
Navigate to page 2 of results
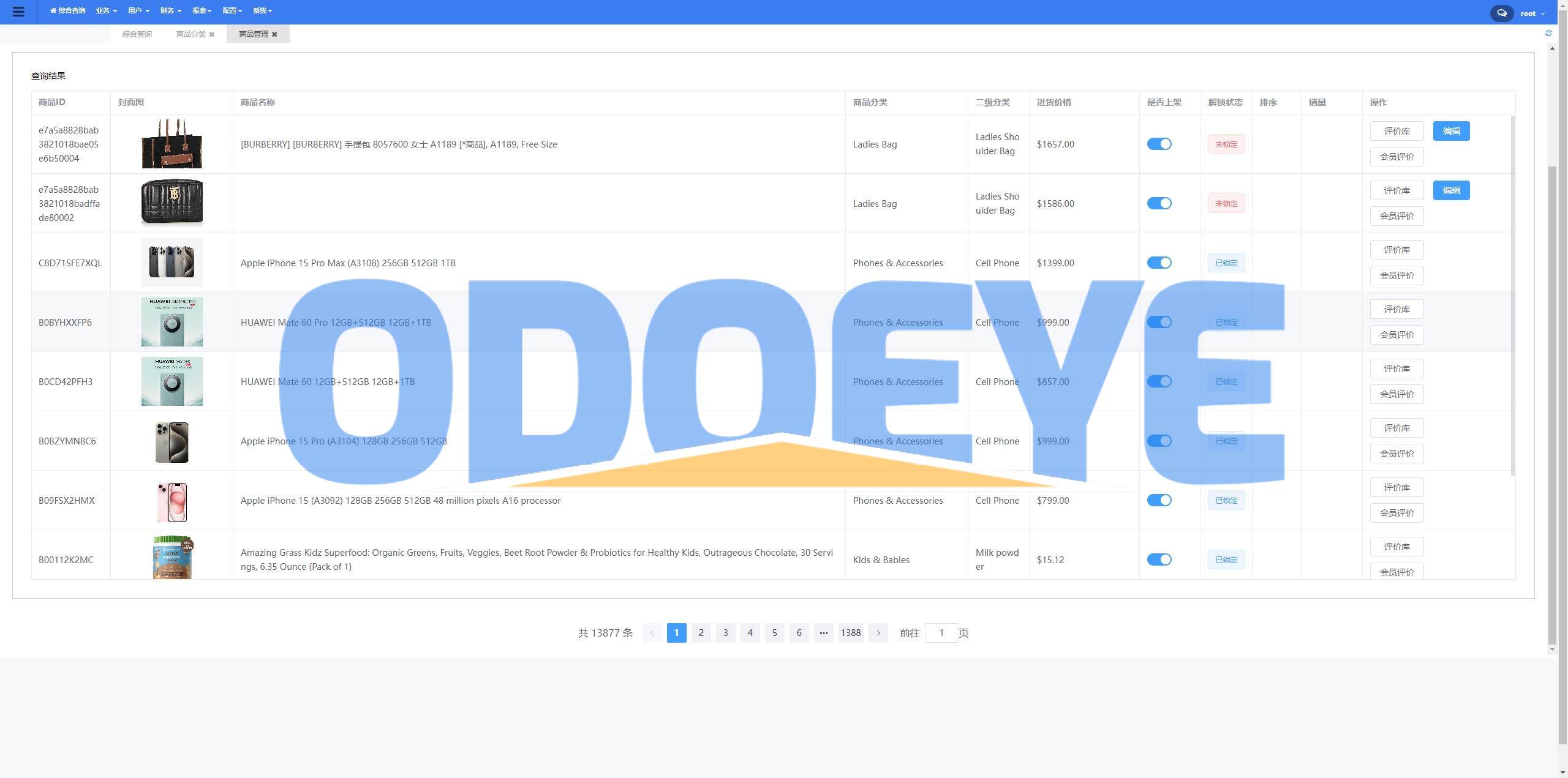(702, 632)
